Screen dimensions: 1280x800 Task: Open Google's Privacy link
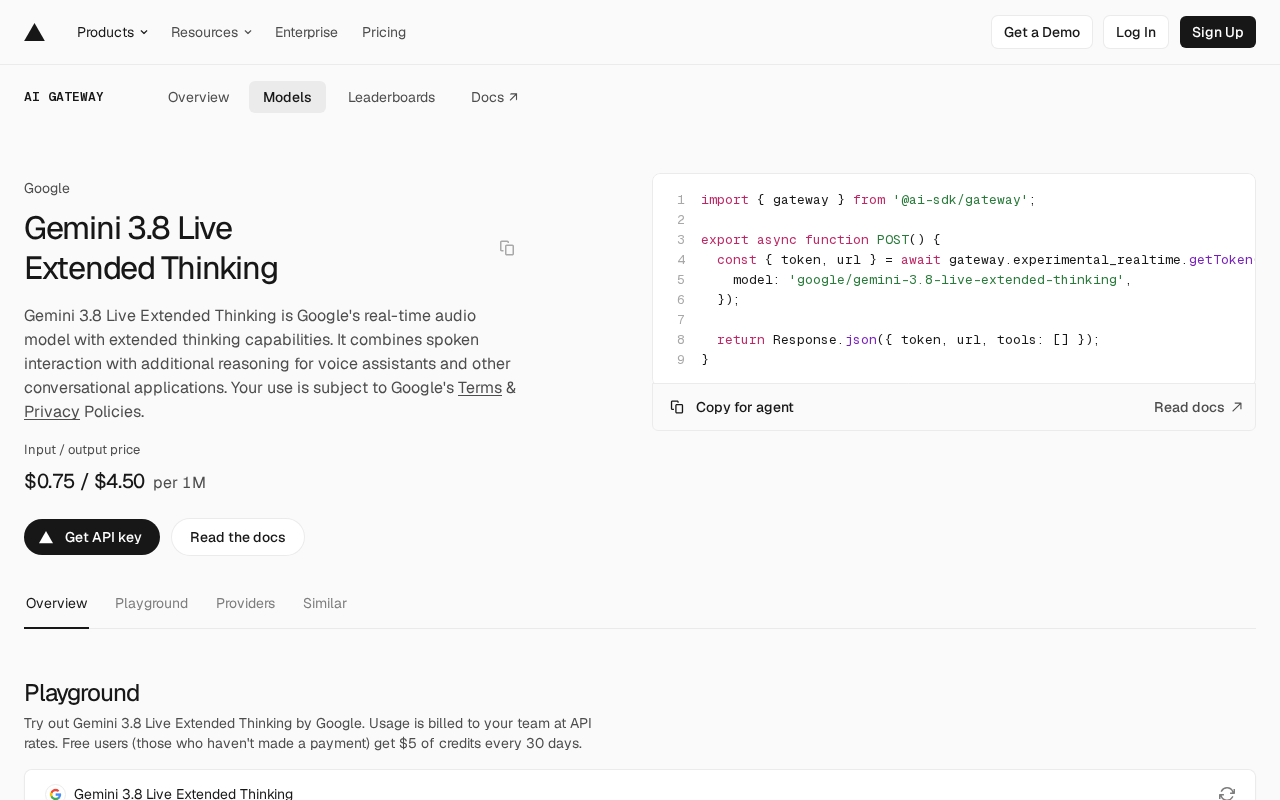point(52,411)
